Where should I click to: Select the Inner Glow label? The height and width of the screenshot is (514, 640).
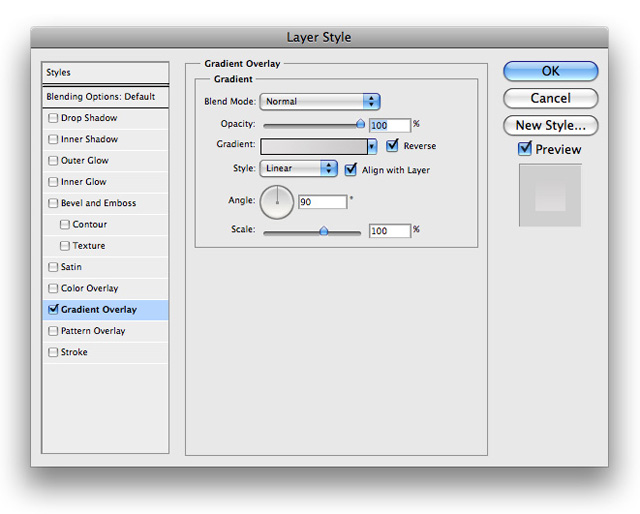pos(84,182)
